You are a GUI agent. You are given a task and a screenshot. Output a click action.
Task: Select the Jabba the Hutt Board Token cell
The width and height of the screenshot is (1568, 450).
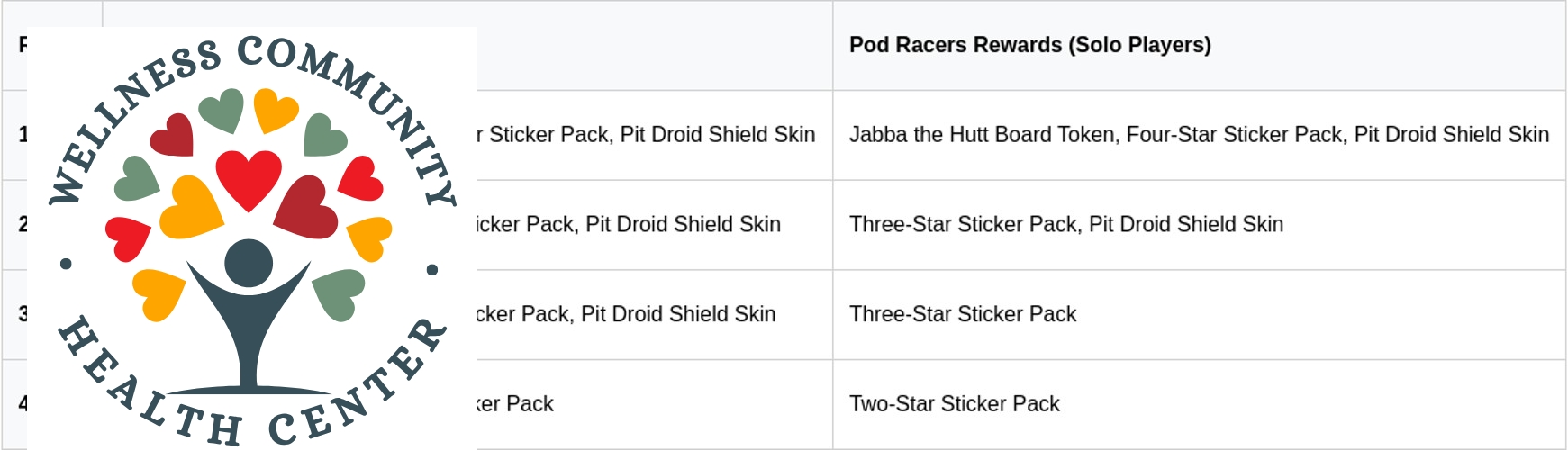[x=1199, y=135]
